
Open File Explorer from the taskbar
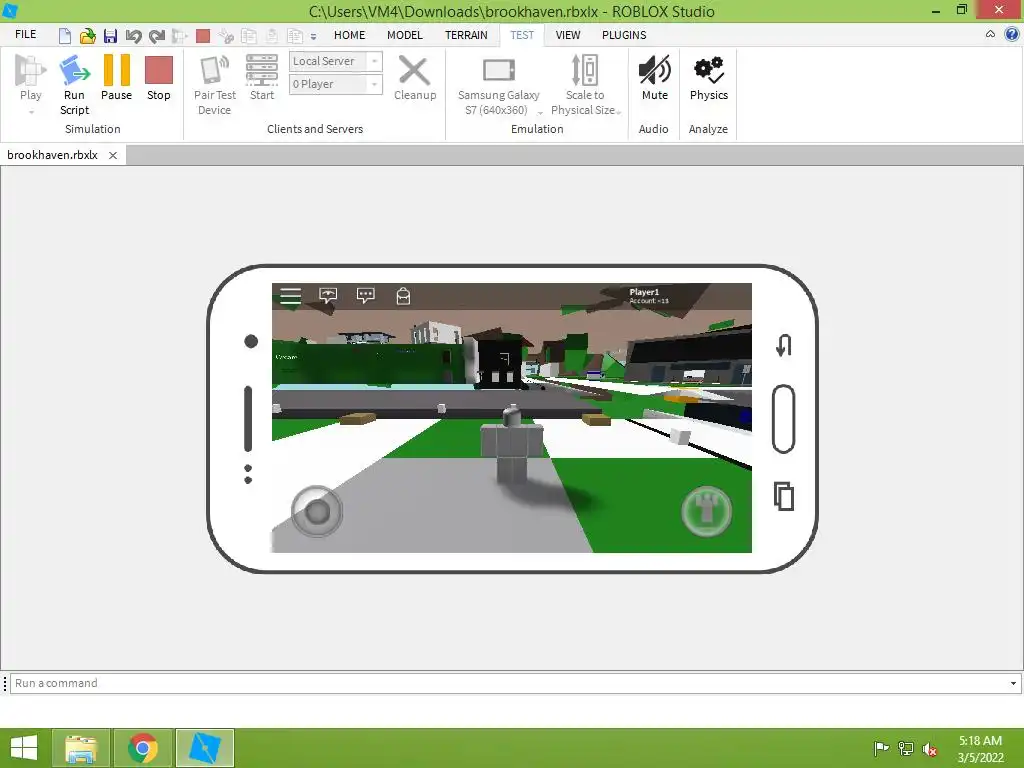tap(81, 748)
